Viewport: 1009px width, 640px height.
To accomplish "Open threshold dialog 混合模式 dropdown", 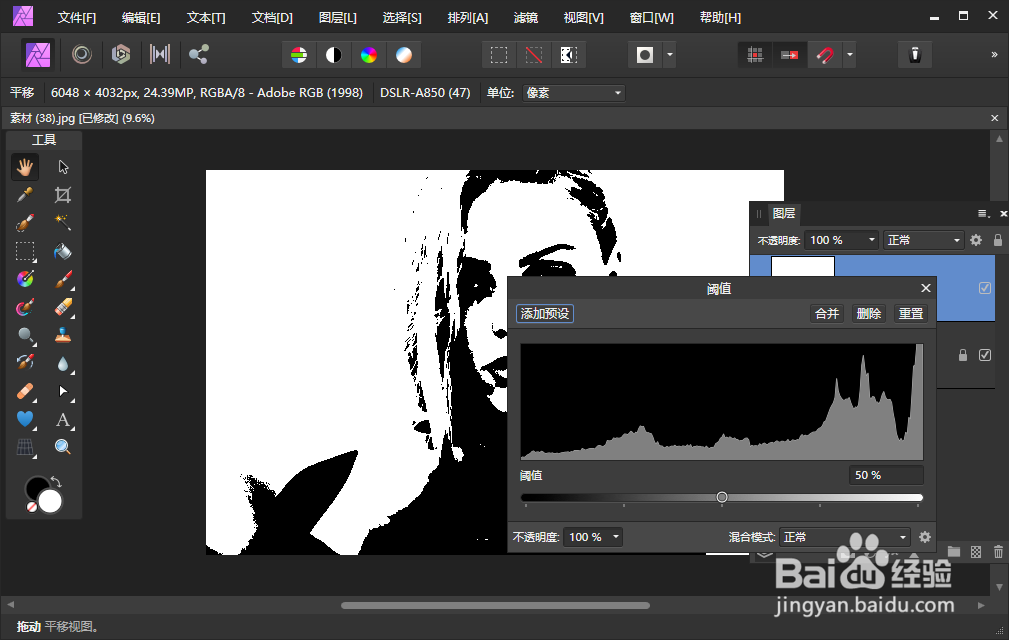I will point(845,537).
